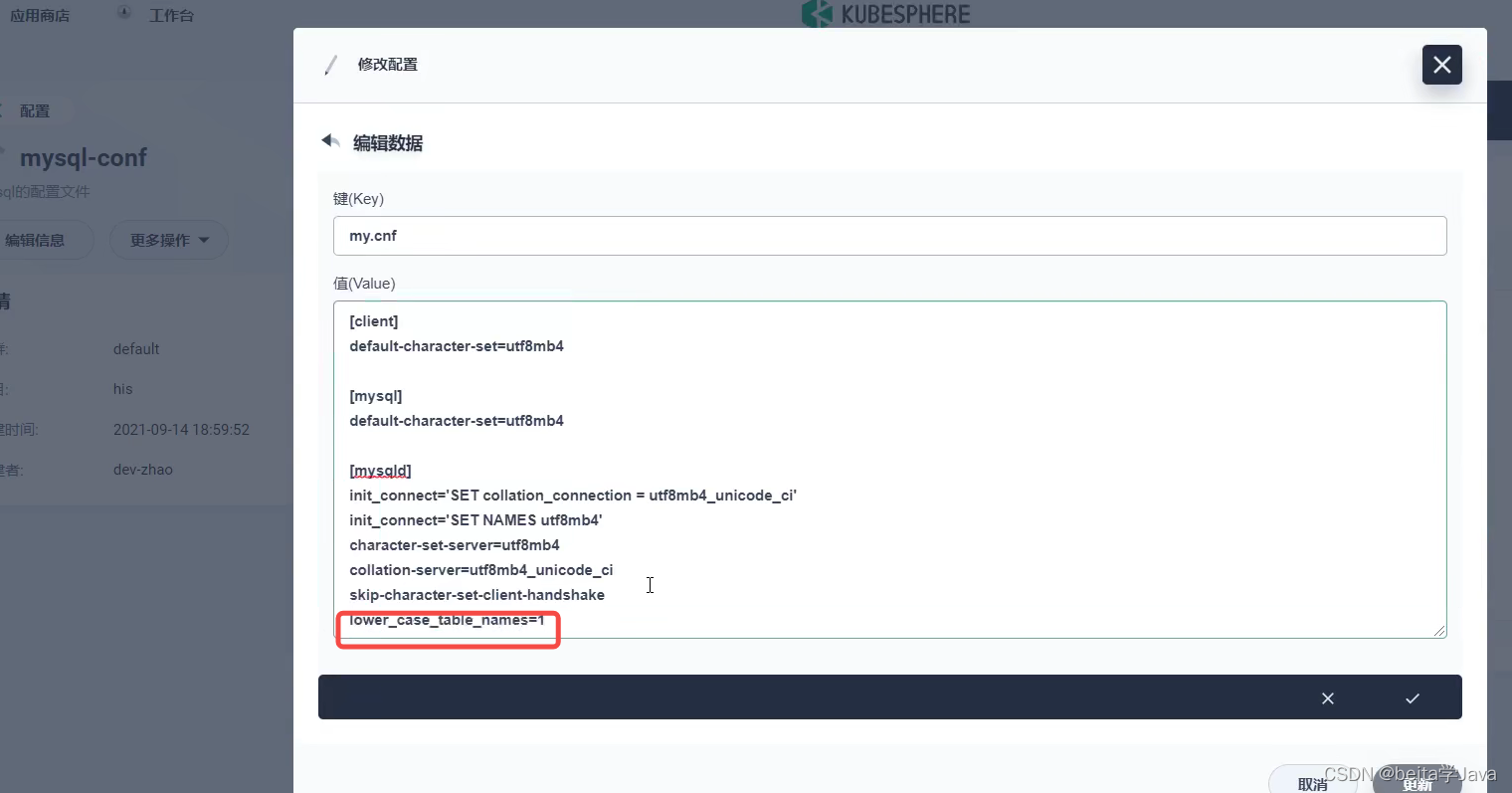The width and height of the screenshot is (1512, 793).
Task: Click the 'his' project value
Action: point(122,389)
